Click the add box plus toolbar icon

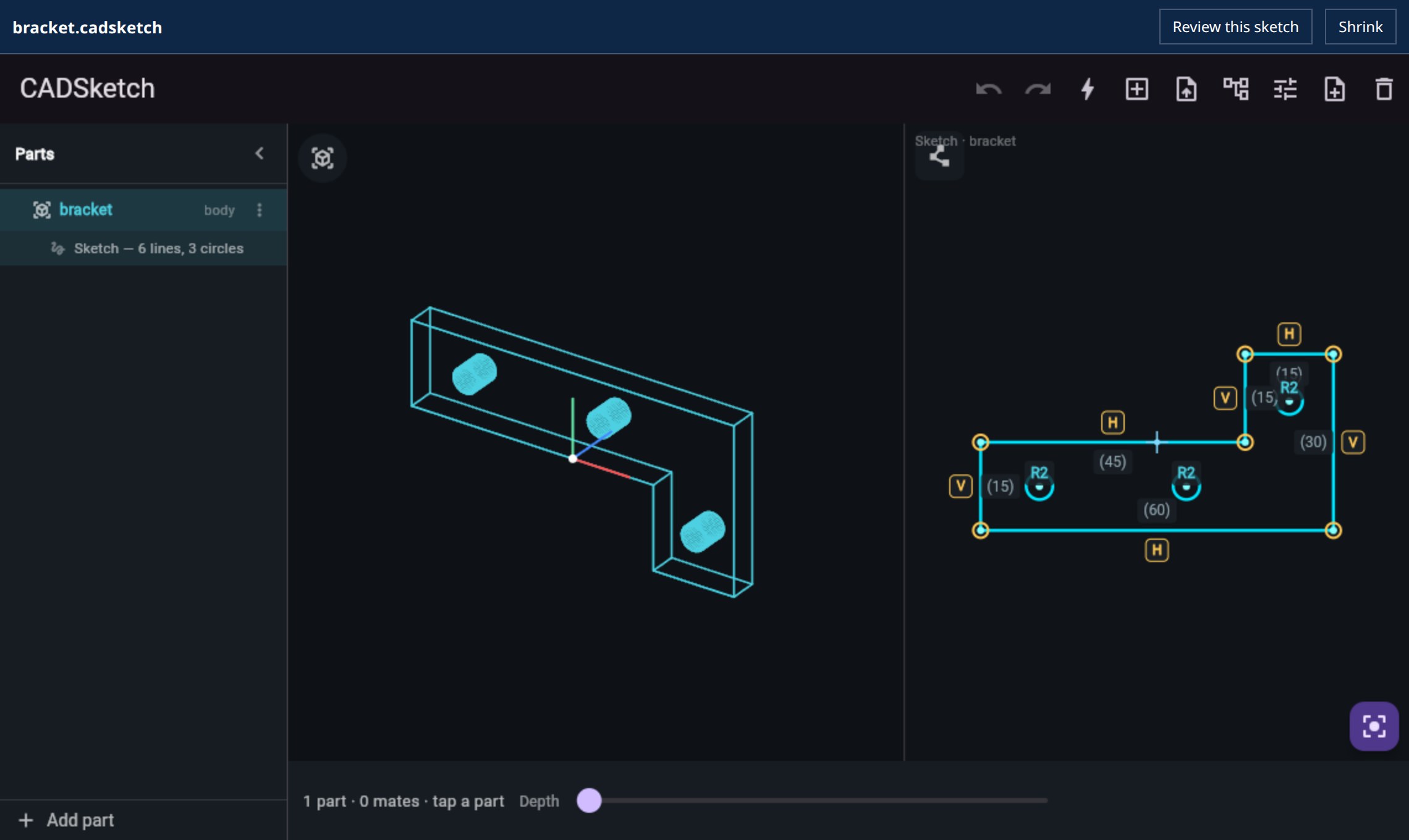point(1137,90)
